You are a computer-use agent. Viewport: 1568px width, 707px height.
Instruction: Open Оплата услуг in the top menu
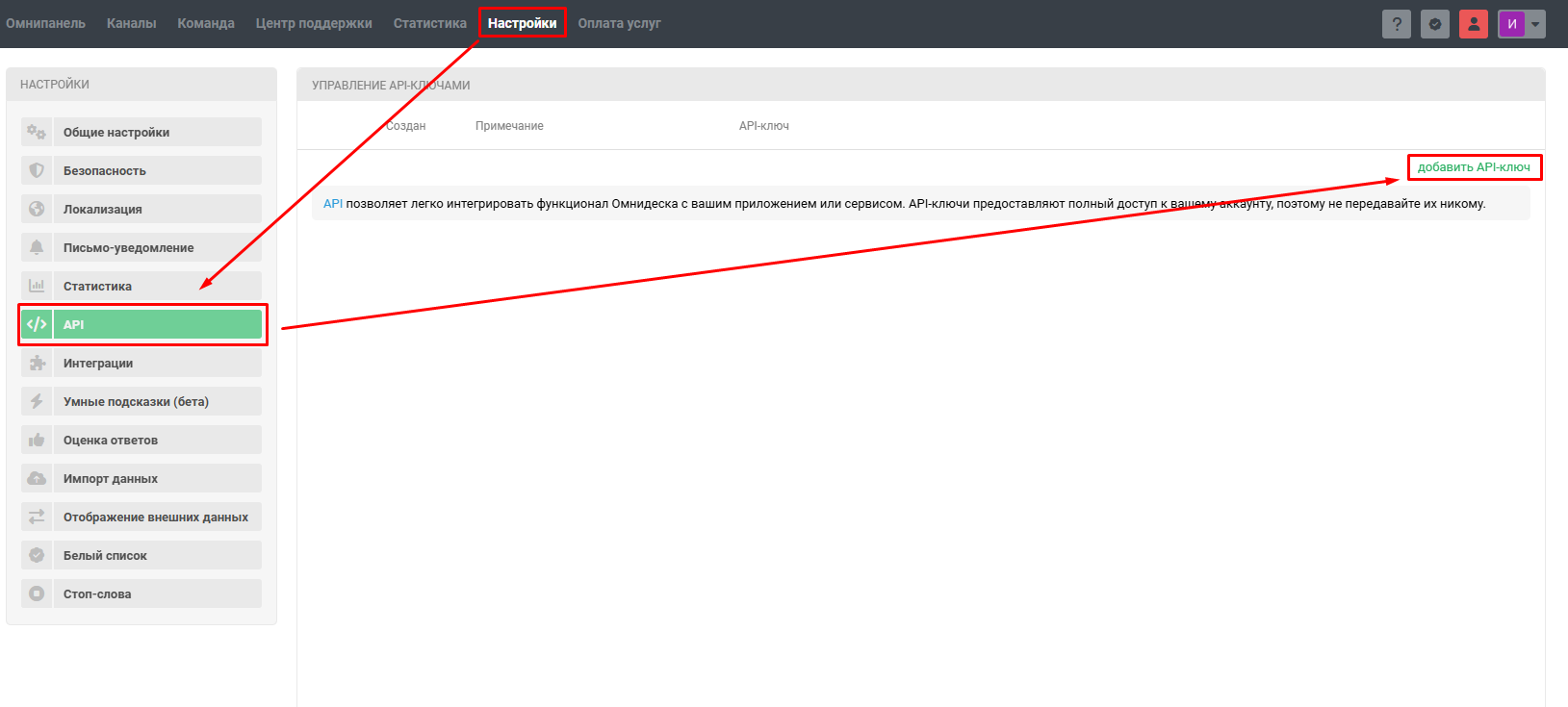click(x=619, y=23)
